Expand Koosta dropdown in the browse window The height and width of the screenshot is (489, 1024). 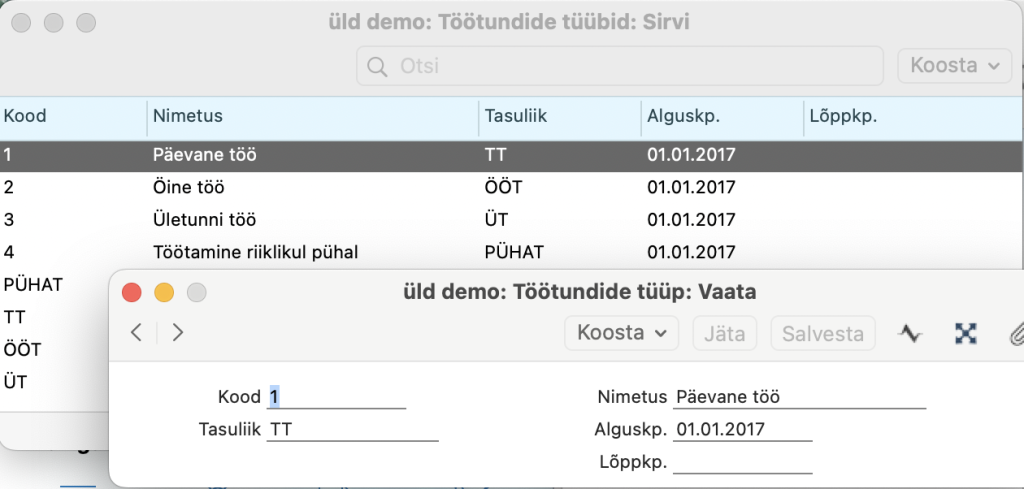tap(953, 66)
